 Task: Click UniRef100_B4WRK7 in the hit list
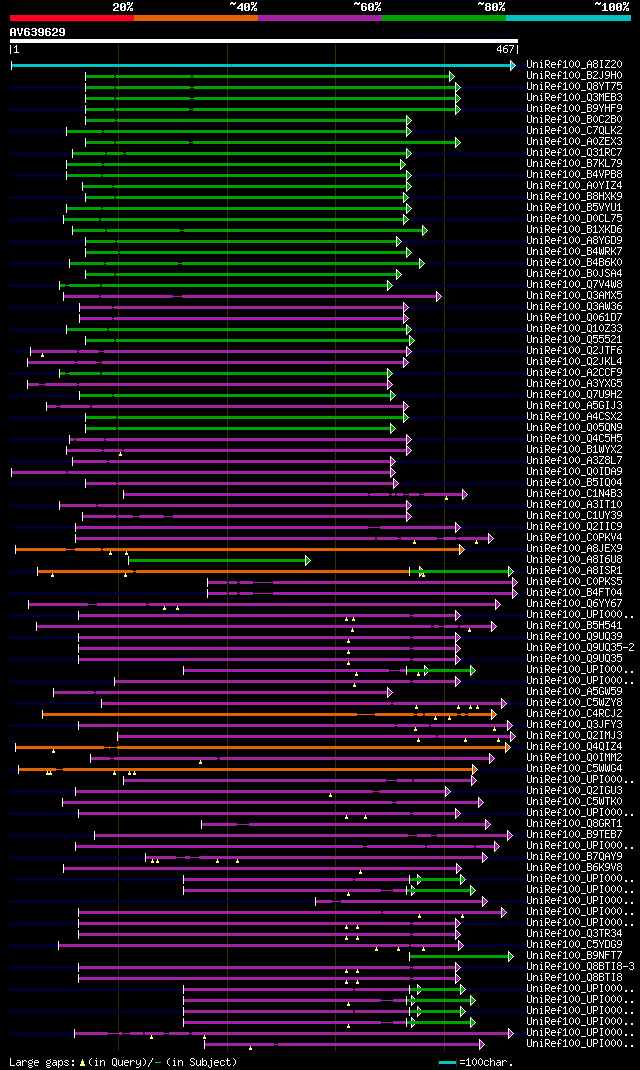click(574, 252)
